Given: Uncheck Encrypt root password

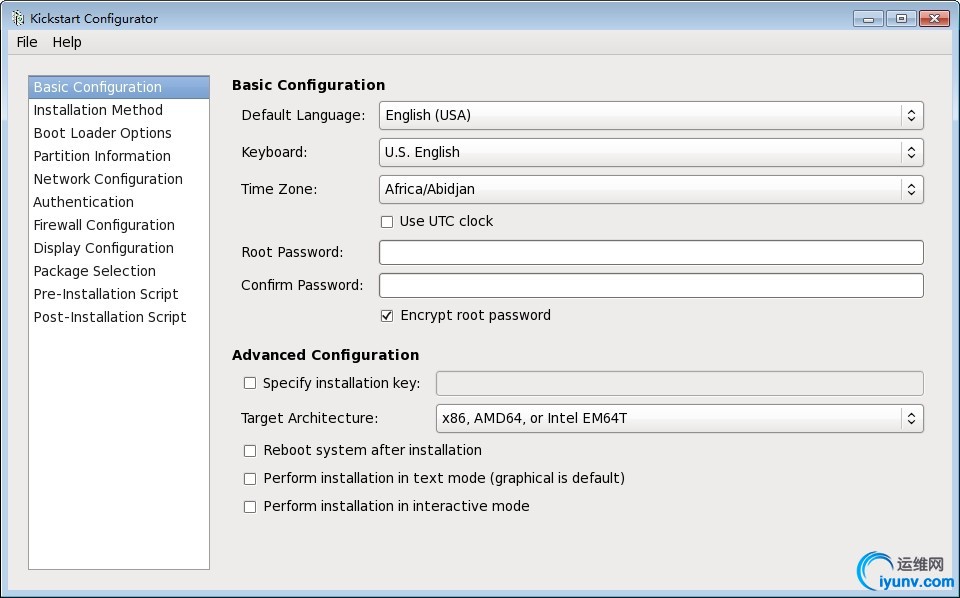Looking at the screenshot, I should point(387,316).
